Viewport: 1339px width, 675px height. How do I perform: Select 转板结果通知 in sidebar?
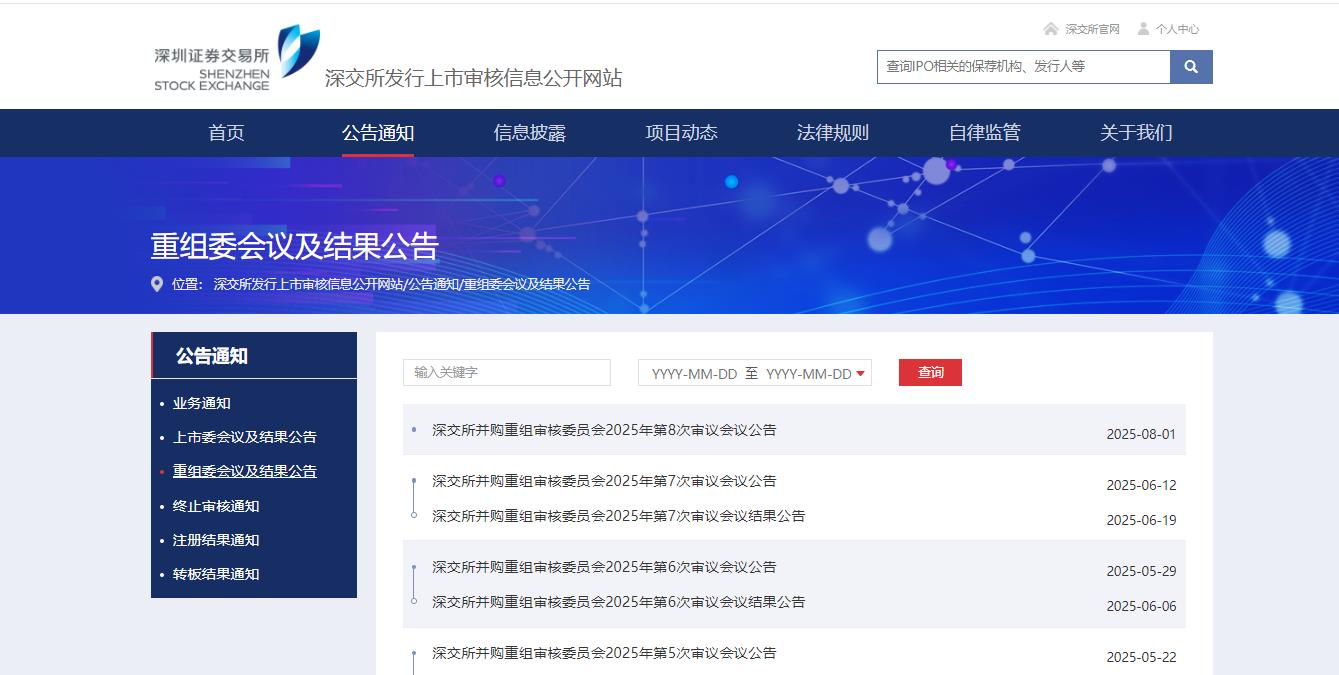[x=216, y=574]
